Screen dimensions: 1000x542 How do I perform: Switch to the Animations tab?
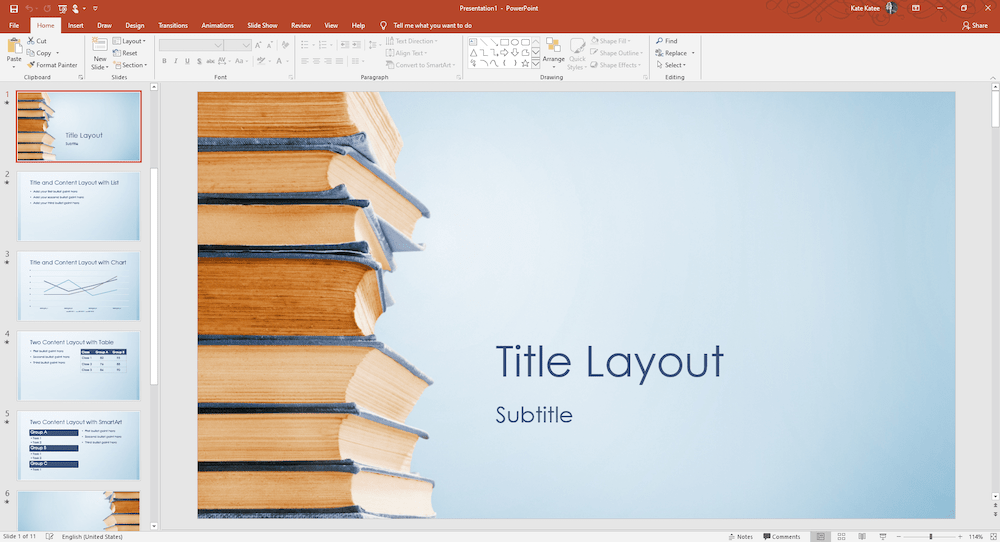[x=217, y=26]
